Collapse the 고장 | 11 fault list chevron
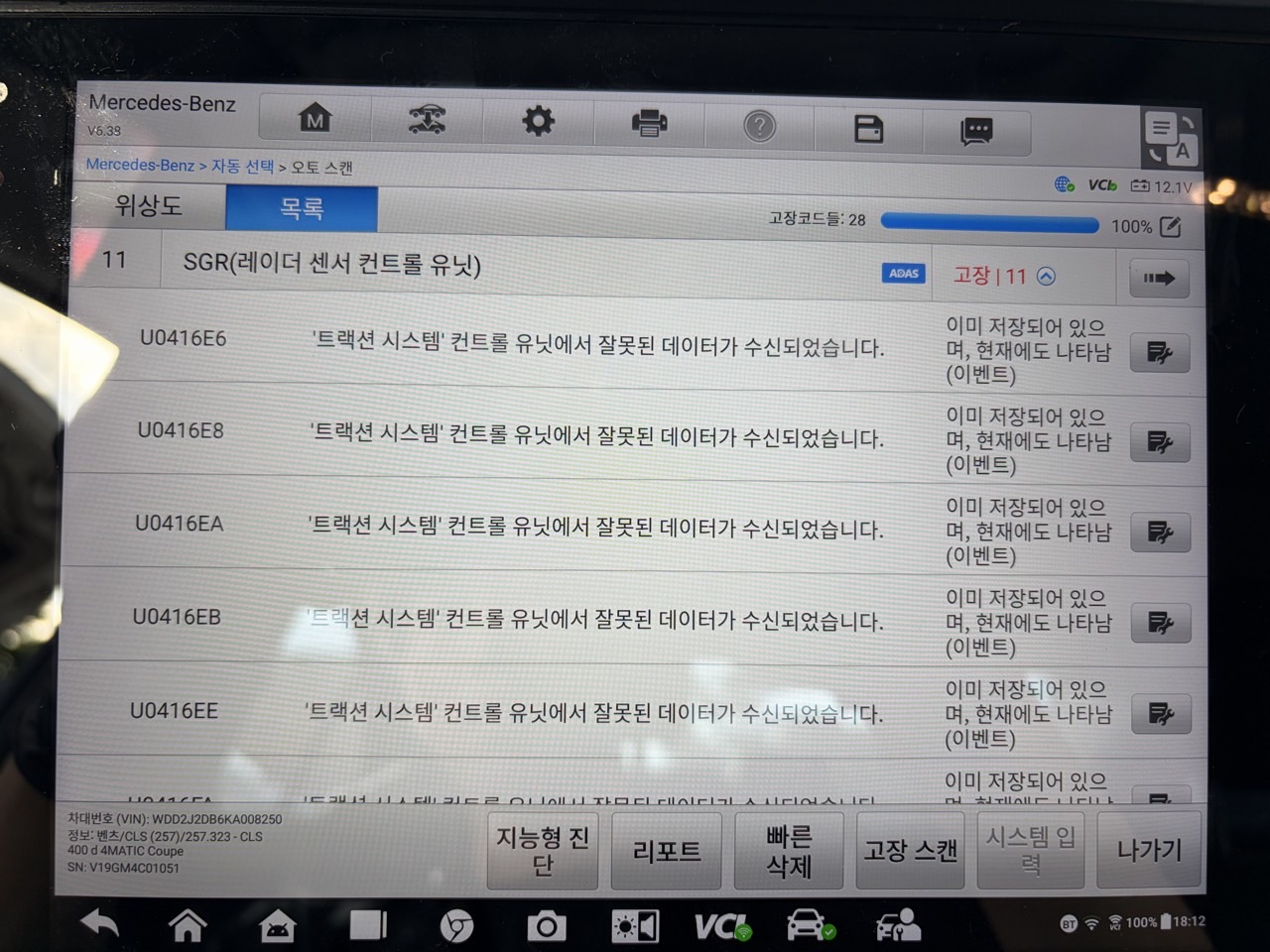The width and height of the screenshot is (1270, 952). 1046,277
